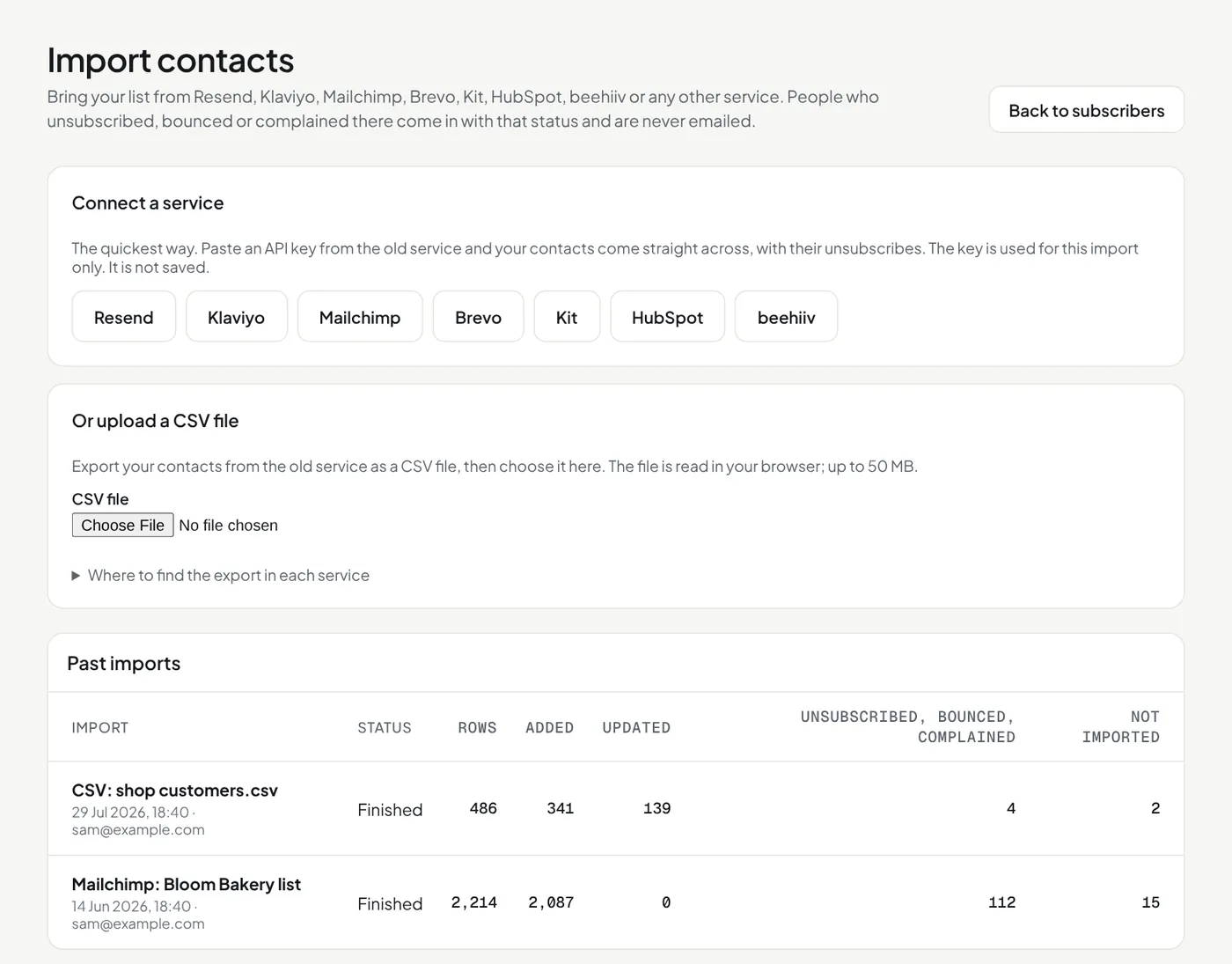
Task: Click the added count 2,087
Action: tap(551, 902)
